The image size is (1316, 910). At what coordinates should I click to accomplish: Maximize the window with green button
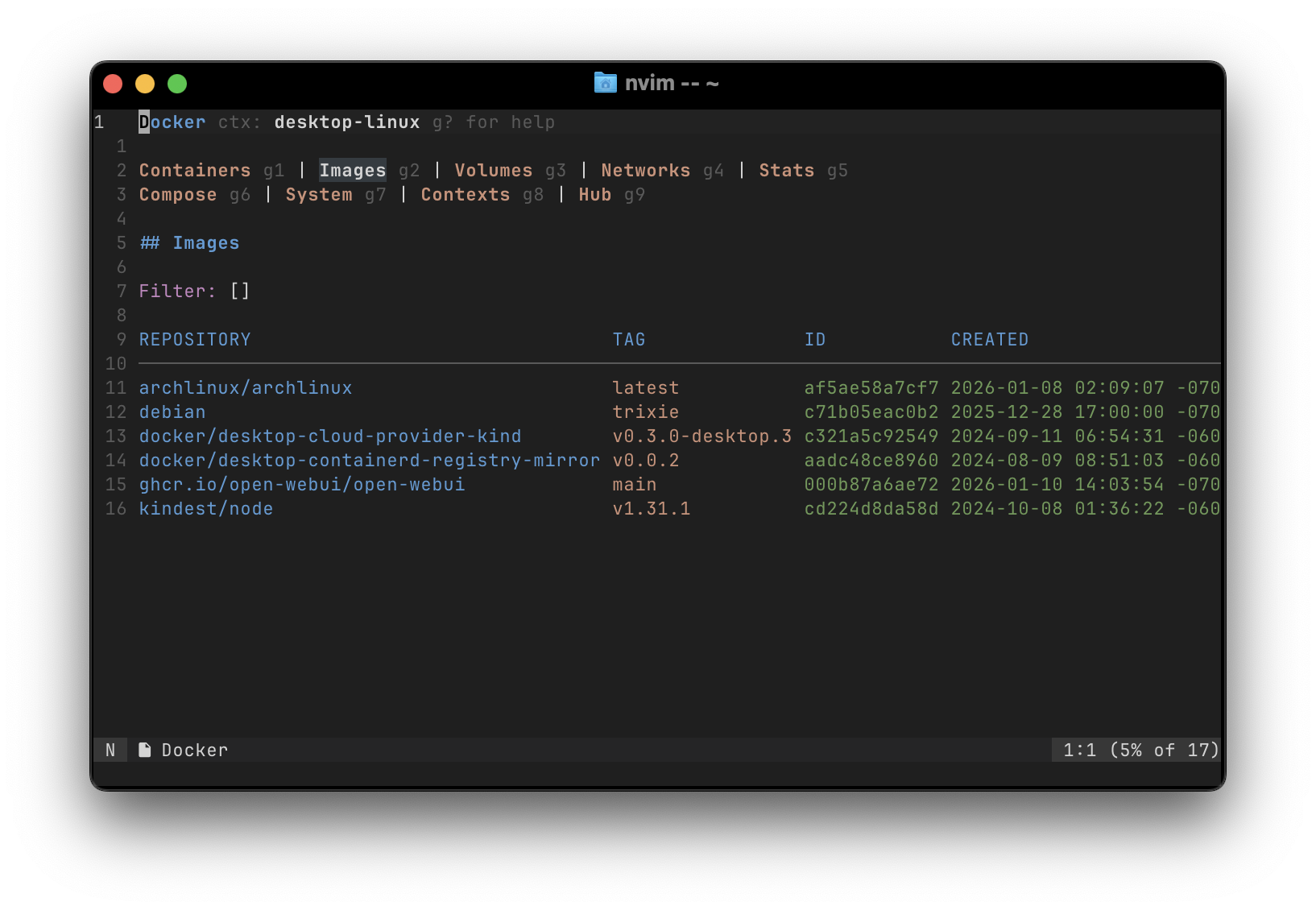coord(177,84)
